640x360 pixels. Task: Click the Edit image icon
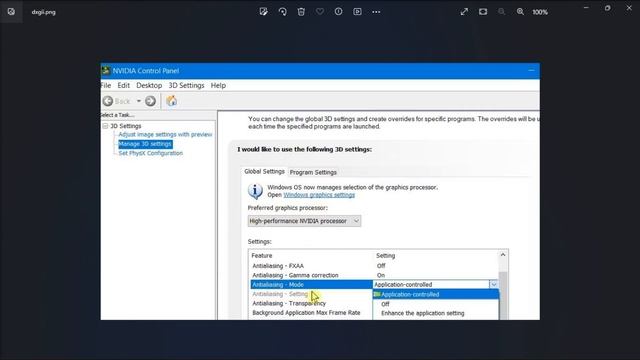coord(264,12)
